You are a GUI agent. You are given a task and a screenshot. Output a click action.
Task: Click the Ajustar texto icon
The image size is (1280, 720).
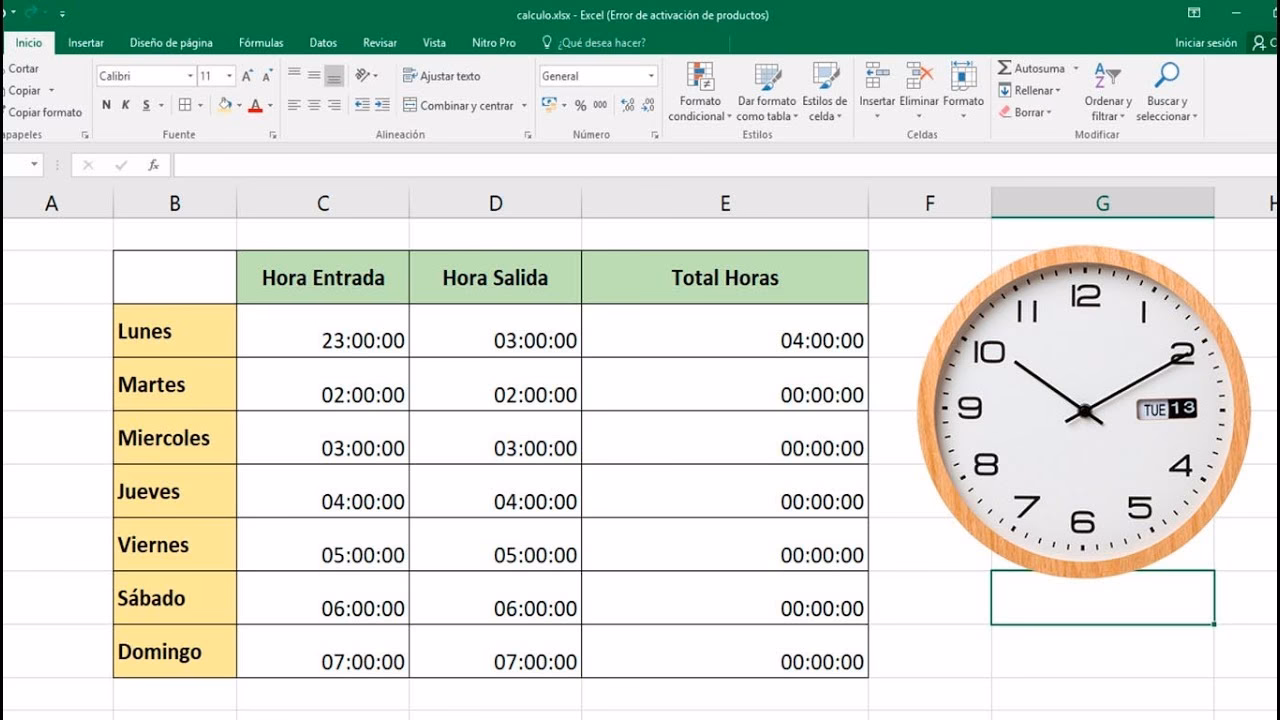[440, 76]
